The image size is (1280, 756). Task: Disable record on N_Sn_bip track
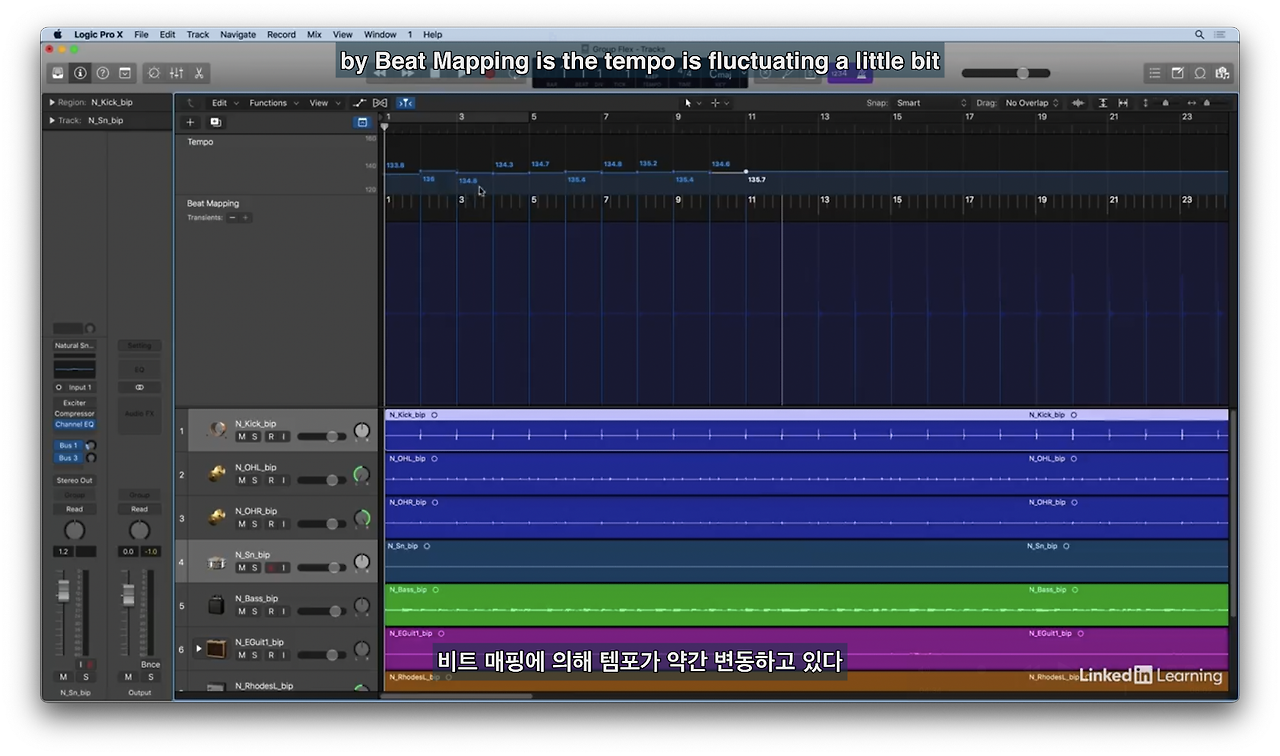pyautogui.click(x=270, y=568)
